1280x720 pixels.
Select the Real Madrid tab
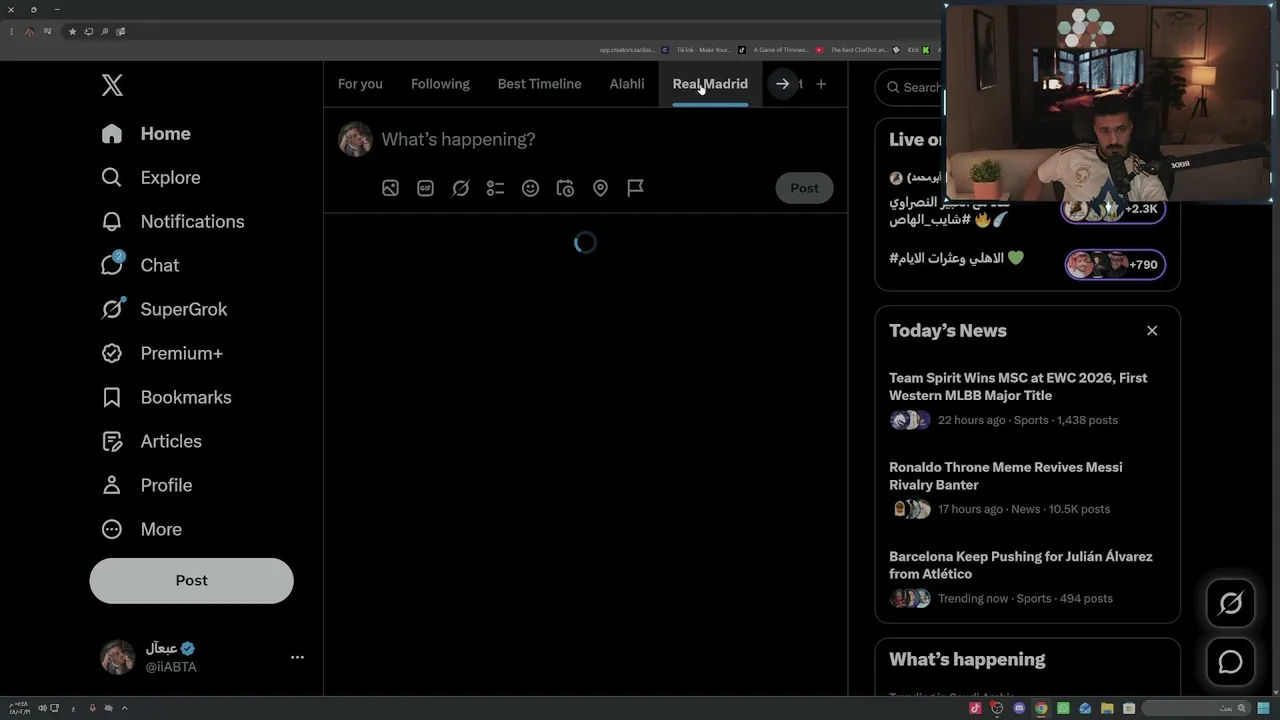click(x=710, y=84)
